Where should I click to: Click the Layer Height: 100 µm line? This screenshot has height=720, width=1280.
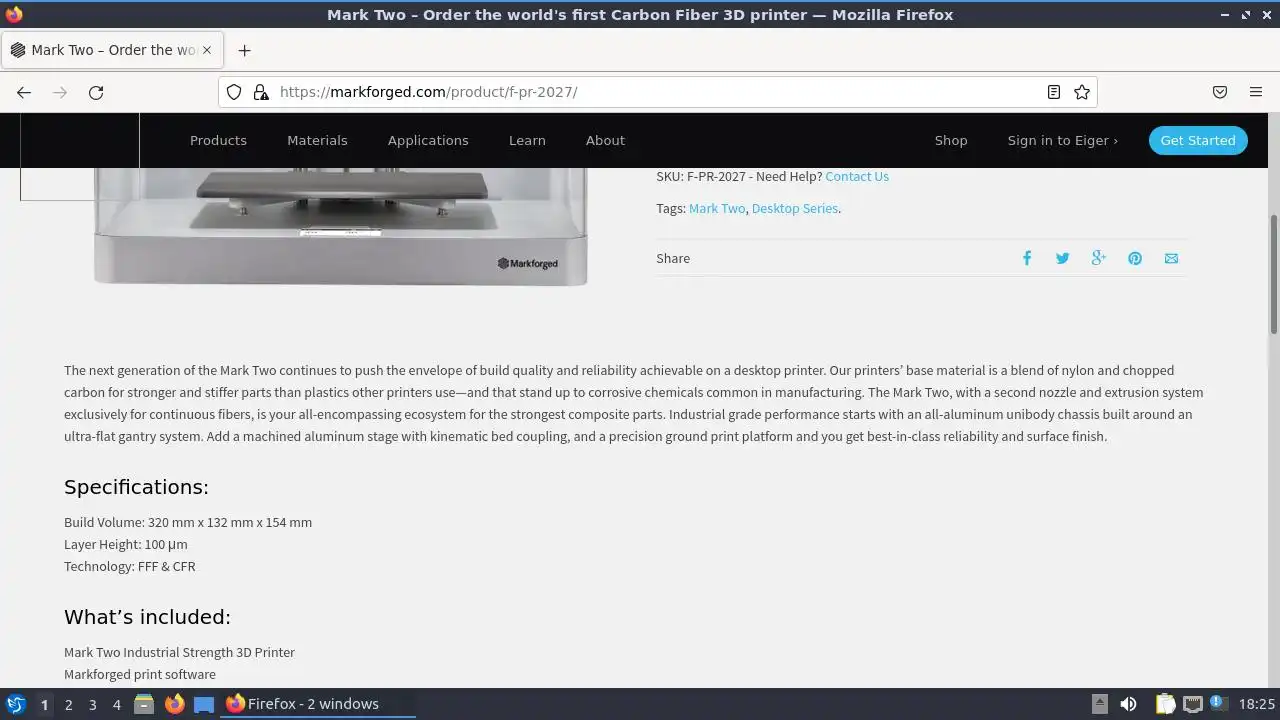126,544
